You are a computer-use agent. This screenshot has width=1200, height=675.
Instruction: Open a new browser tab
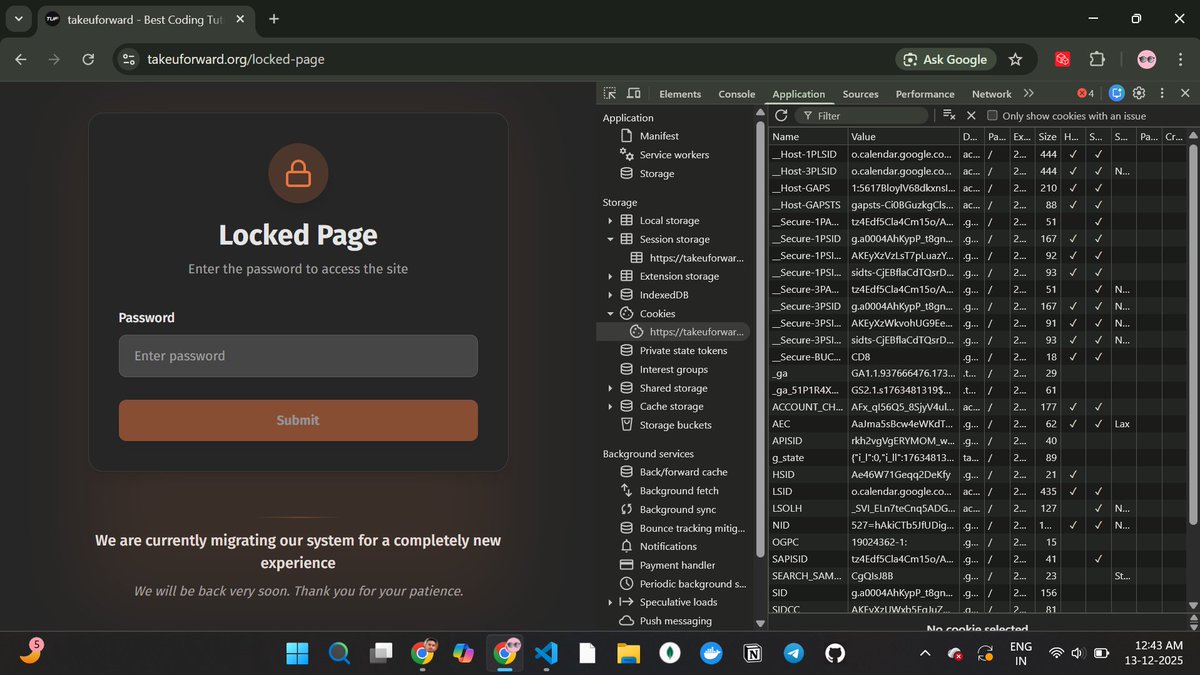274,19
